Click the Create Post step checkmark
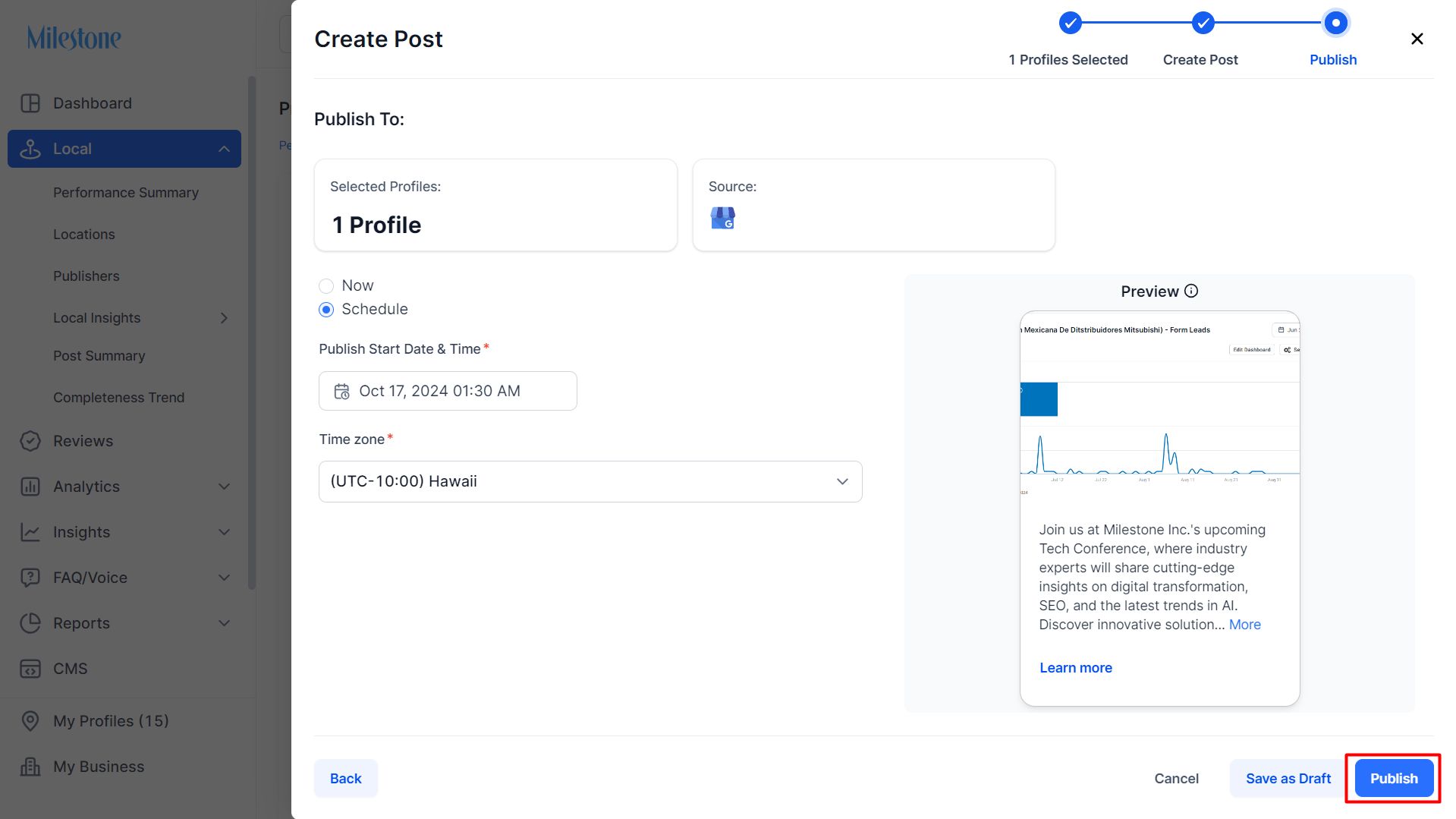Image resolution: width=1456 pixels, height=819 pixels. tap(1203, 23)
